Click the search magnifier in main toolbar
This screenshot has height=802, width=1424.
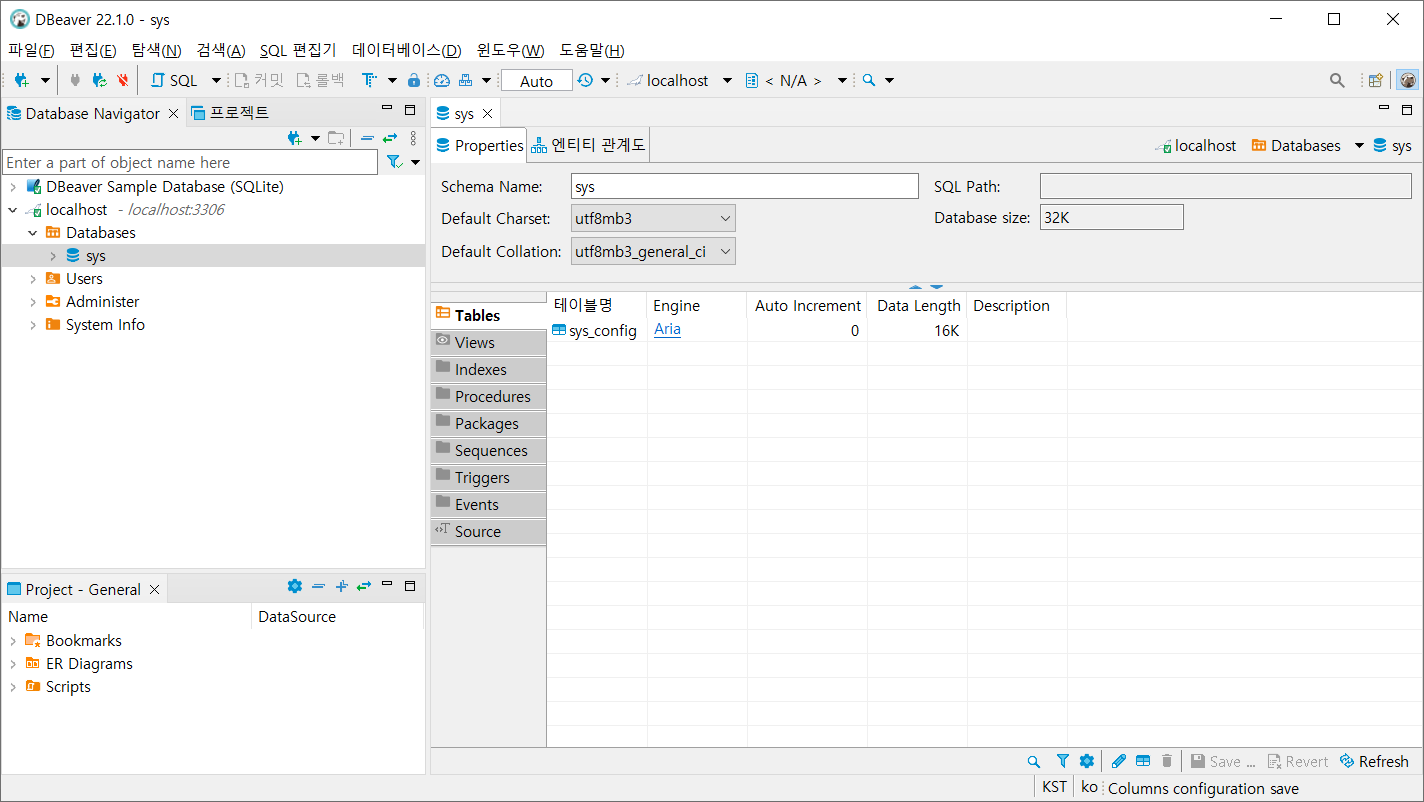pyautogui.click(x=869, y=80)
